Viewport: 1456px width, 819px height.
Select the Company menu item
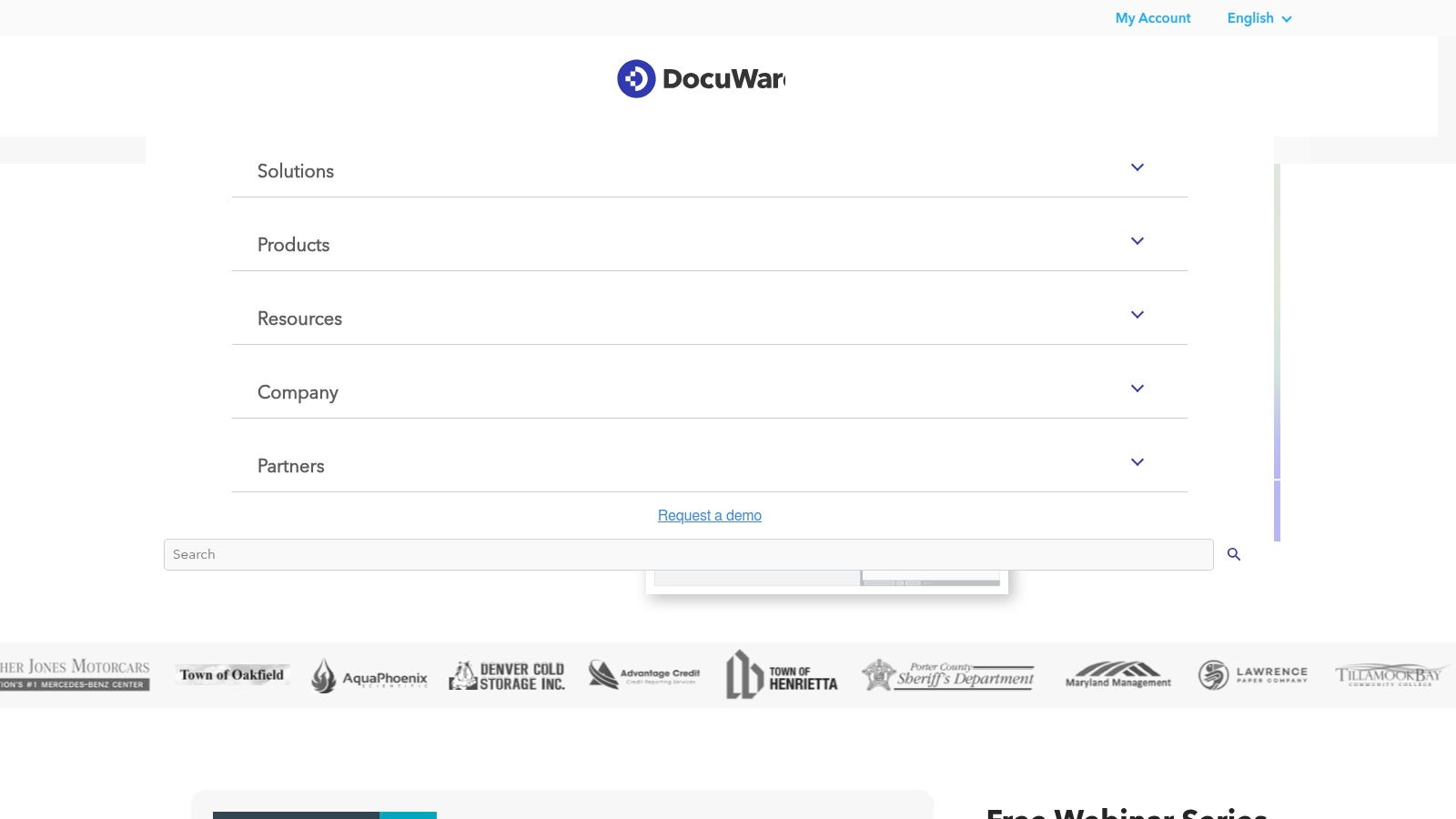[x=298, y=392]
